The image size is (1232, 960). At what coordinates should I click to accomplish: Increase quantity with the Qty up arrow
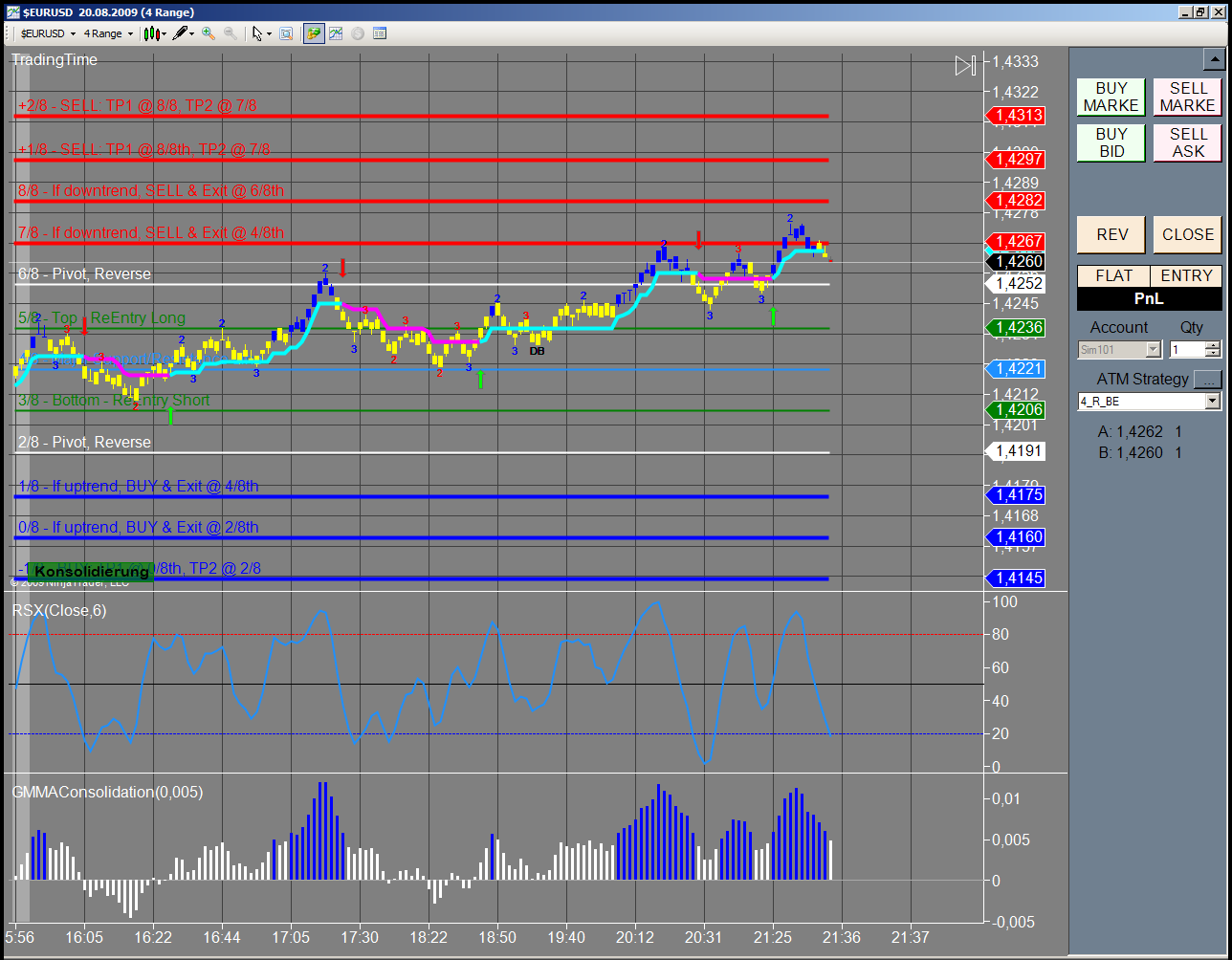pyautogui.click(x=1213, y=345)
